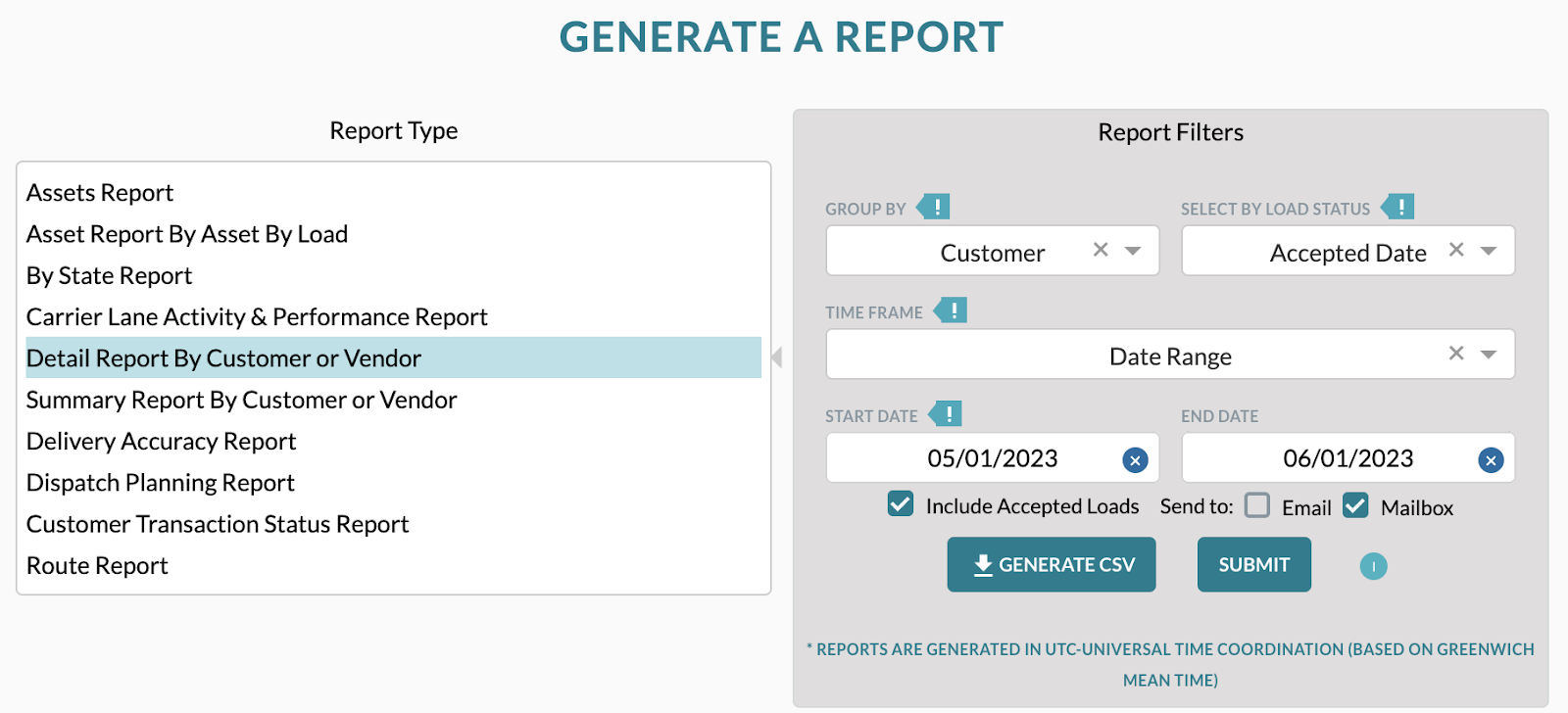
Task: Toggle Include Accepted Loads checkbox
Action: click(901, 504)
